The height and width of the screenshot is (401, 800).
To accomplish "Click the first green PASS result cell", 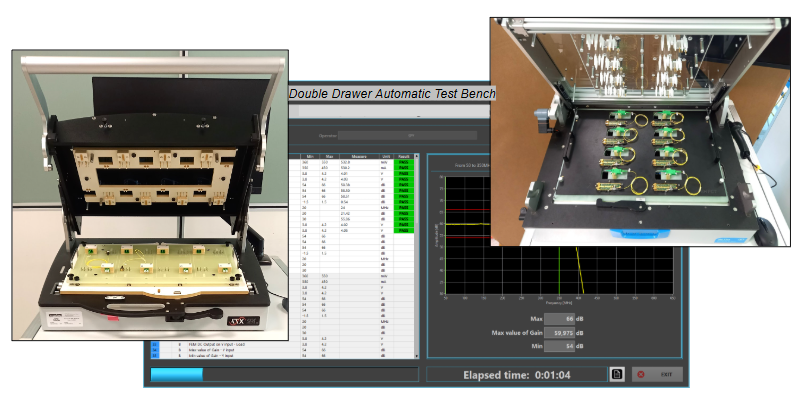I will point(403,164).
